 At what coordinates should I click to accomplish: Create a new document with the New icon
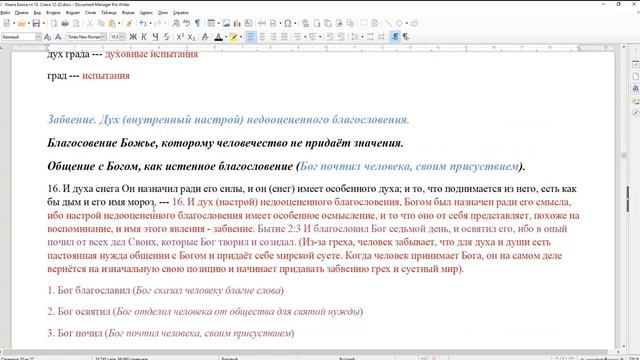7,23
